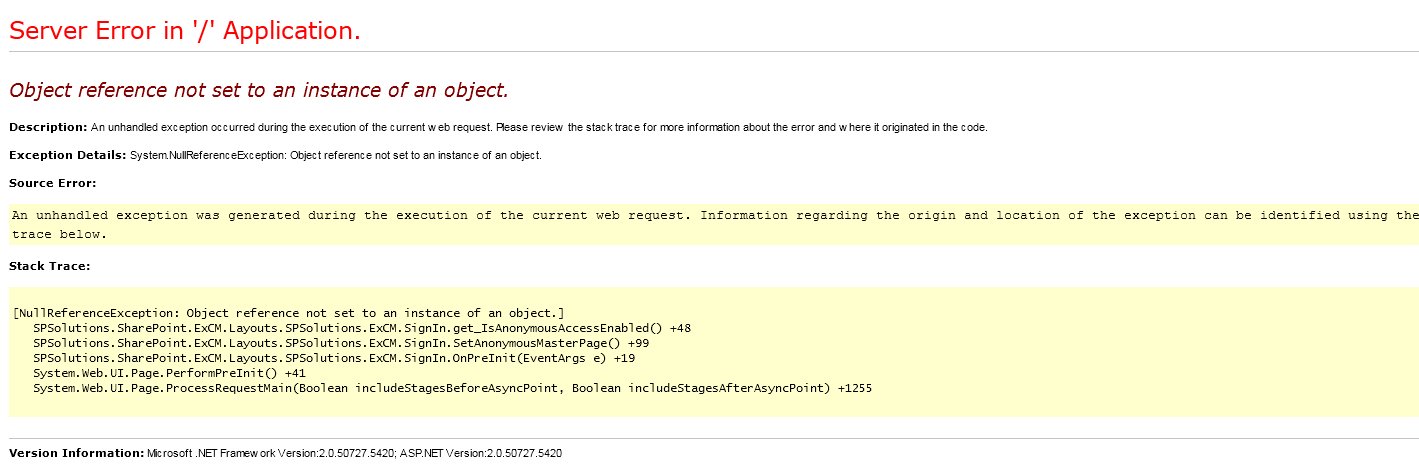Viewport: 1419px width, 467px height.
Task: Click the italic 'Object reference not set' subheading
Action: point(259,90)
